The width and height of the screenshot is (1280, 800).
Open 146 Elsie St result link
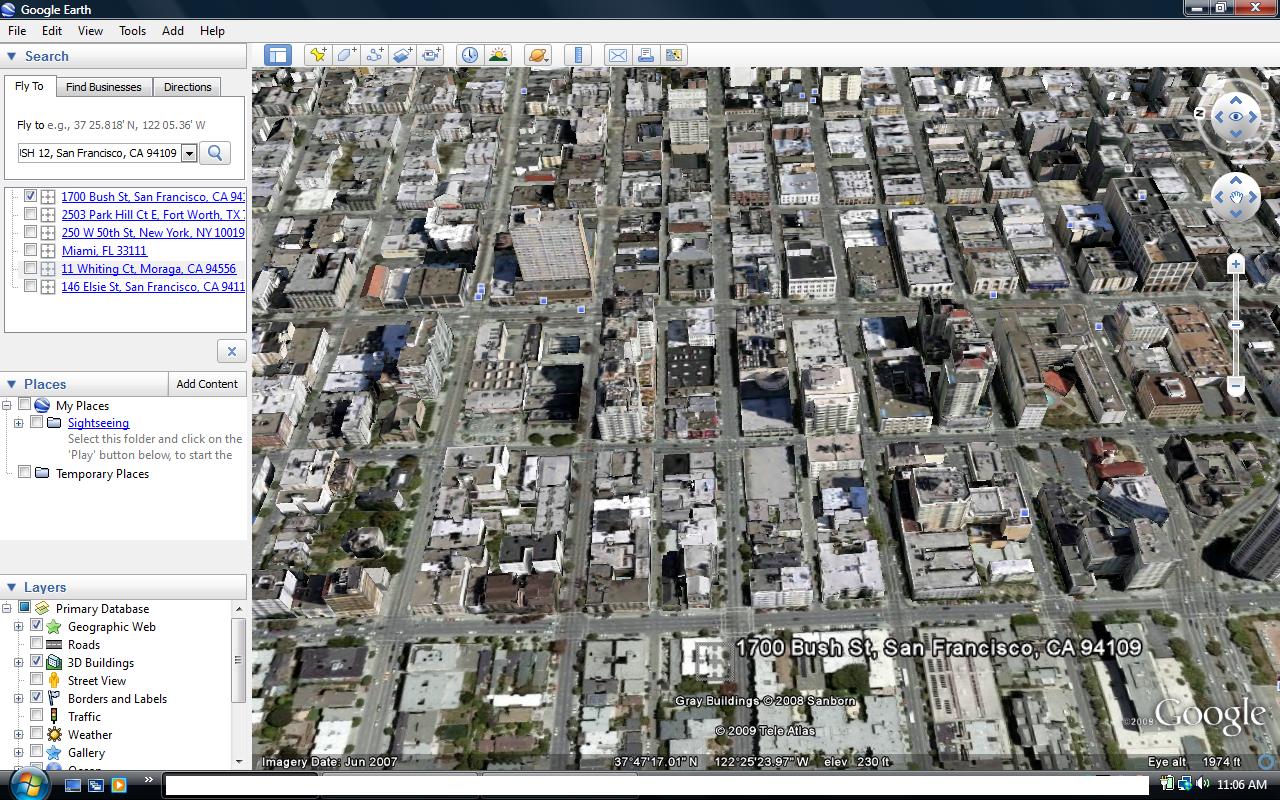click(153, 287)
